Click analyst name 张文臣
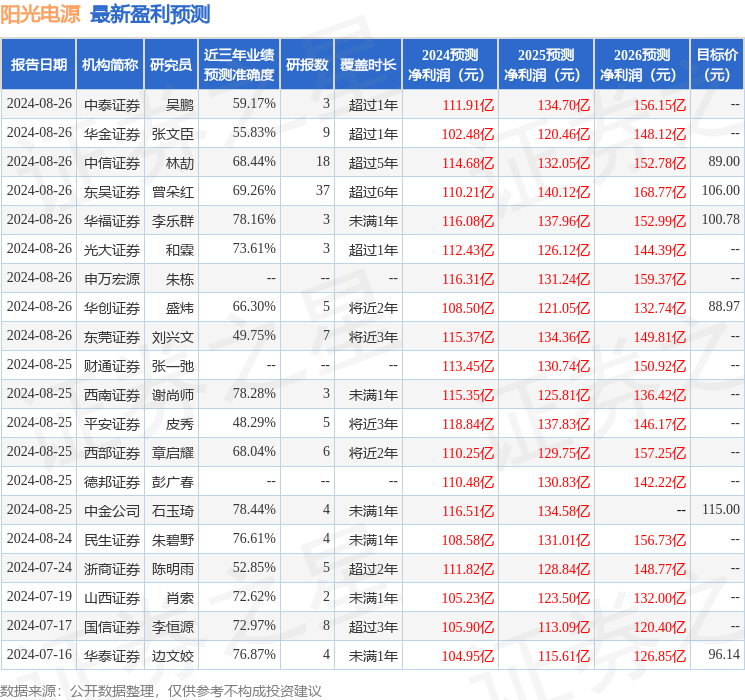Viewport: 745px width, 700px height. tap(172, 134)
